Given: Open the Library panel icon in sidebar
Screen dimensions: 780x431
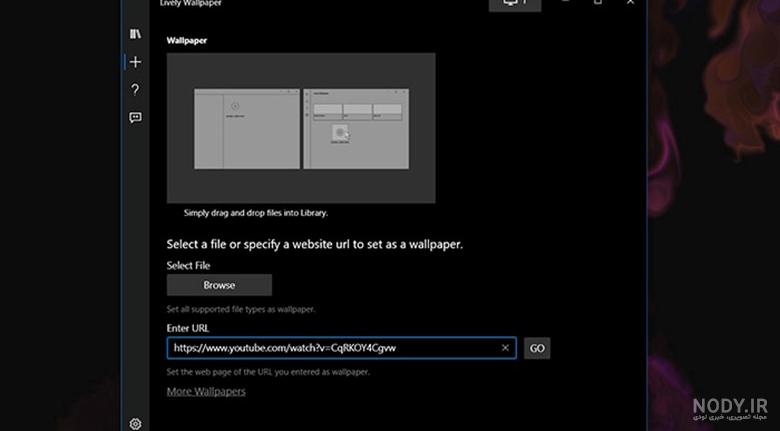Looking at the screenshot, I should tap(135, 34).
